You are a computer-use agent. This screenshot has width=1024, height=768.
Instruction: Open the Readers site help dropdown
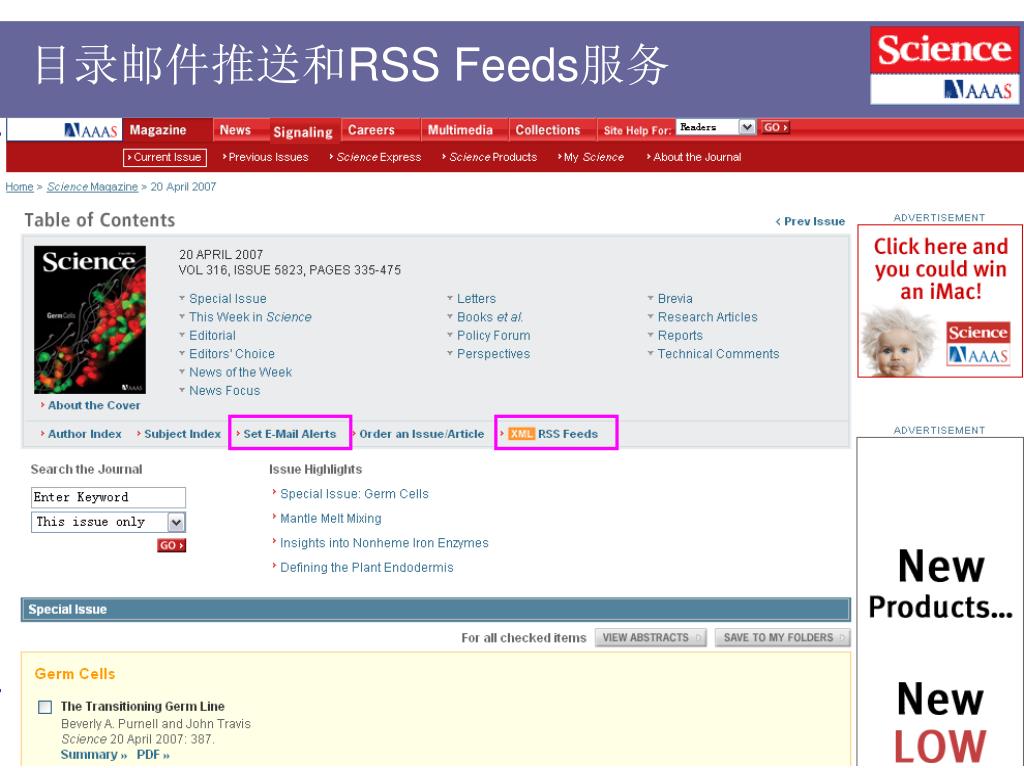[716, 127]
